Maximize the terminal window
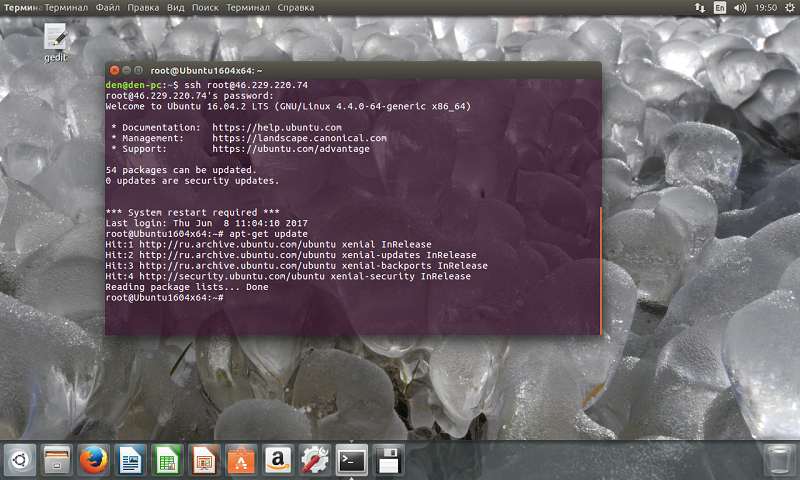This screenshot has height=480, width=800. (138, 70)
